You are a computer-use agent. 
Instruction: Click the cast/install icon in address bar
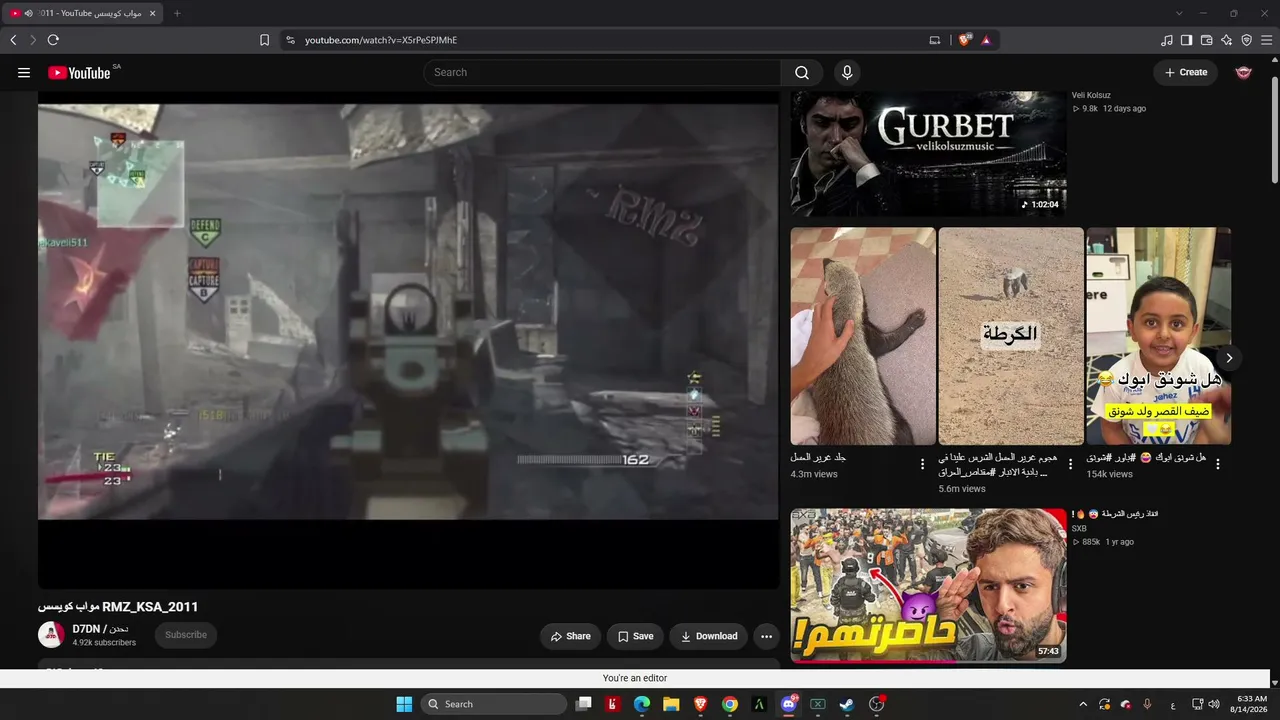[x=935, y=40]
